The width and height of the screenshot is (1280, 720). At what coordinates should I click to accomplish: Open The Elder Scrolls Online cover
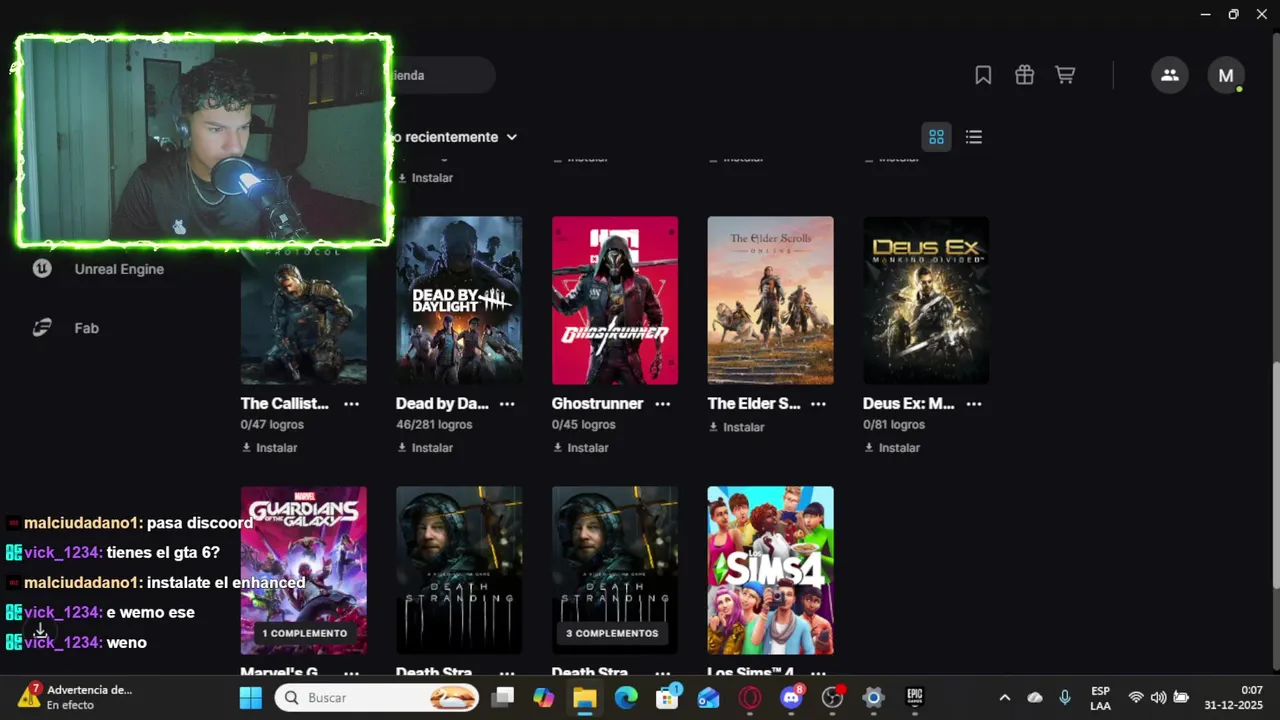tap(770, 300)
